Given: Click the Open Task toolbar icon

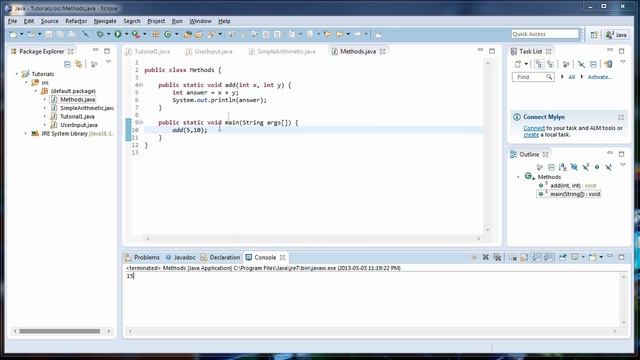Looking at the screenshot, I should 199,34.
